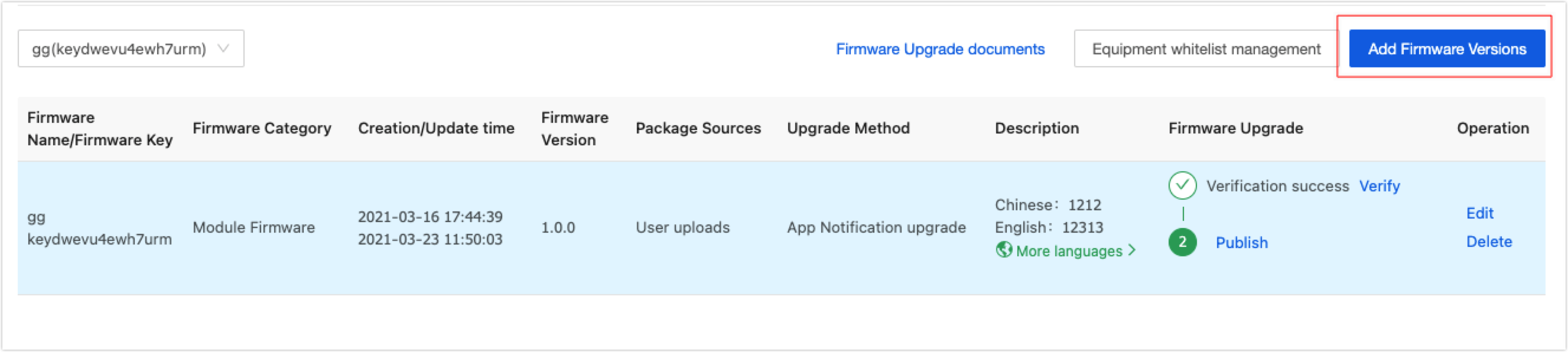
Task: Delete the gg firmware entry
Action: click(1489, 241)
